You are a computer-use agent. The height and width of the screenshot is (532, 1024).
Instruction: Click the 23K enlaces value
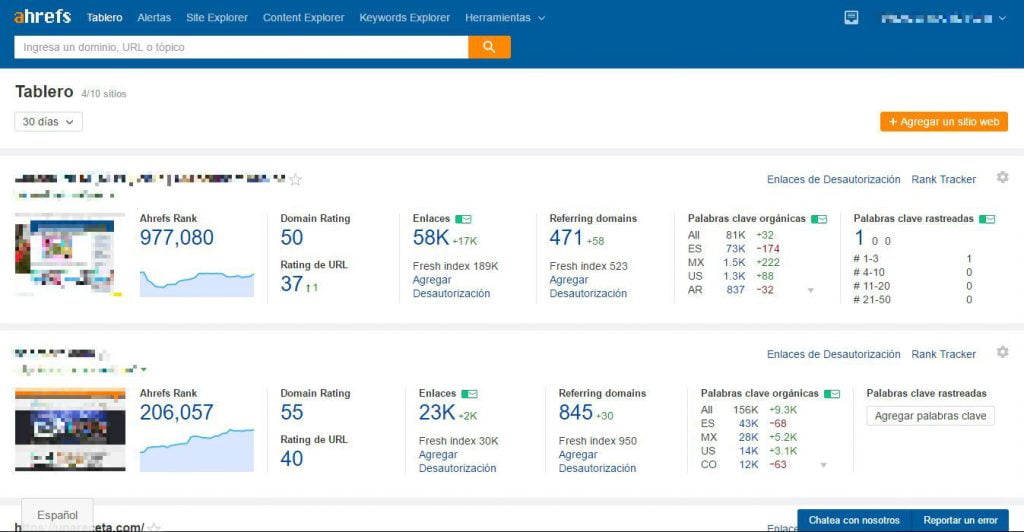coord(436,413)
